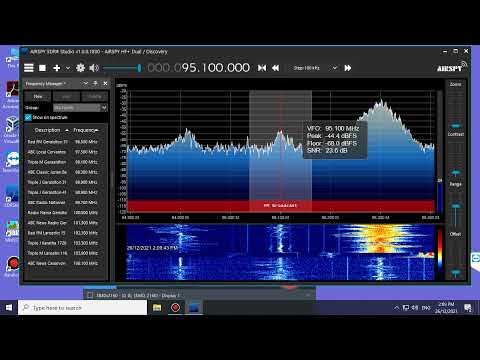Expand the arrow next to the plus icon
480x360 pixels.
pos(68,68)
